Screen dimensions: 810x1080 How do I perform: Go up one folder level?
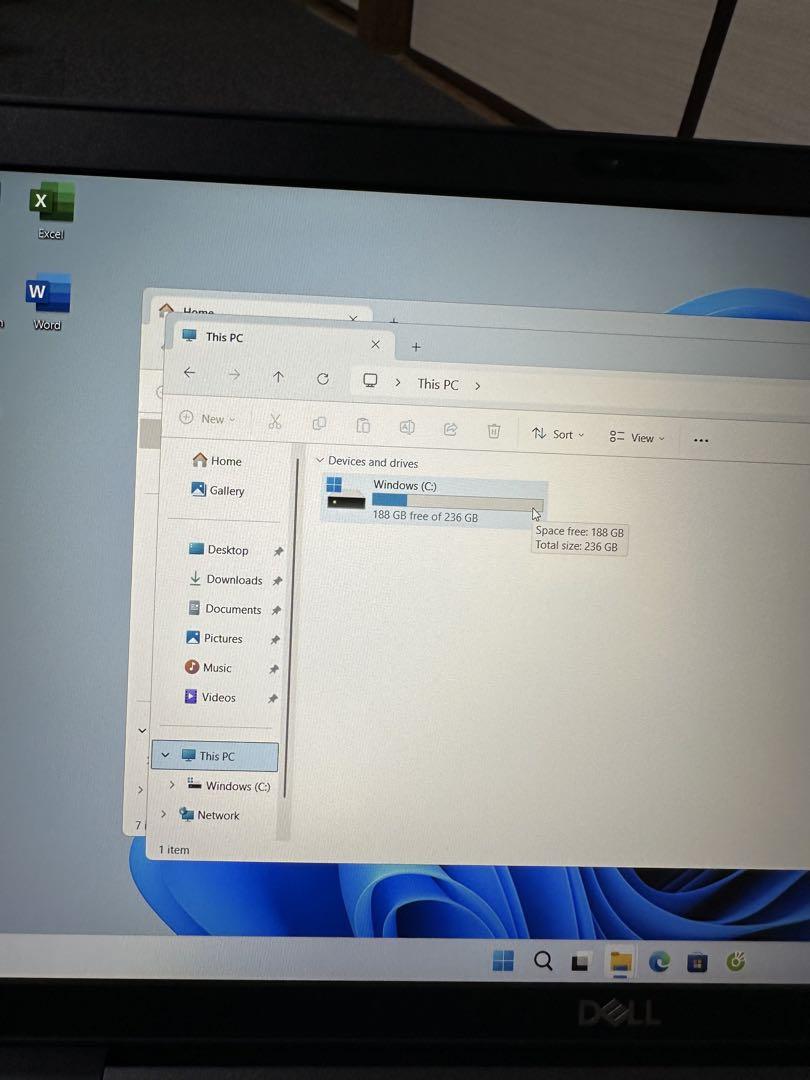tap(278, 377)
